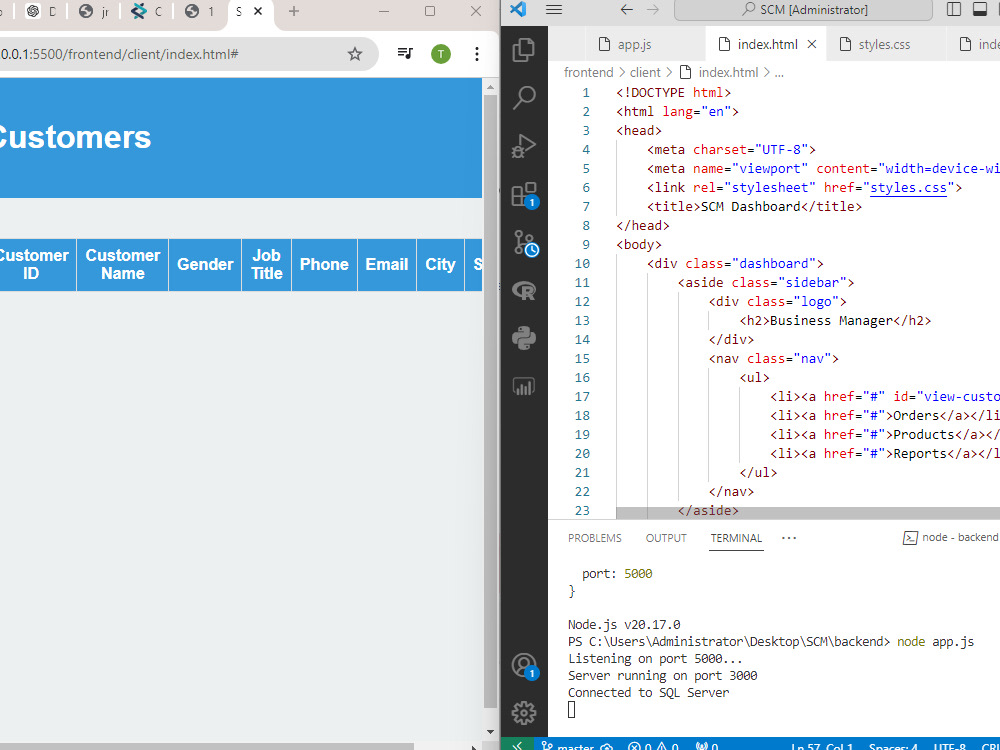Click the SCM Dashboard title text in the code
1000x750 pixels.
click(750, 207)
